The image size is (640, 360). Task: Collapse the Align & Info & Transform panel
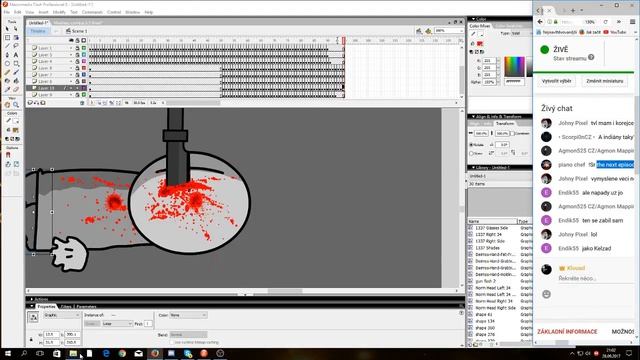pyautogui.click(x=500, y=117)
